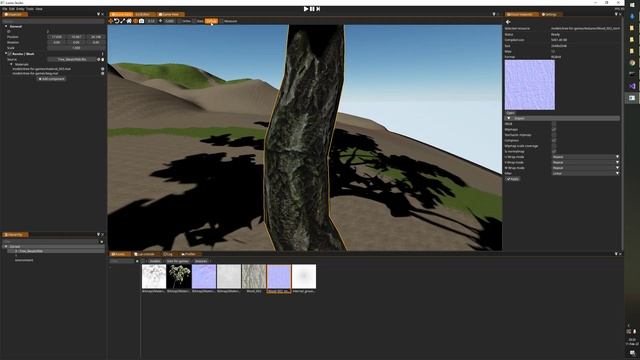Click filter funnel icon in Properties panel header
This screenshot has height=360, width=640.
coord(98,14)
